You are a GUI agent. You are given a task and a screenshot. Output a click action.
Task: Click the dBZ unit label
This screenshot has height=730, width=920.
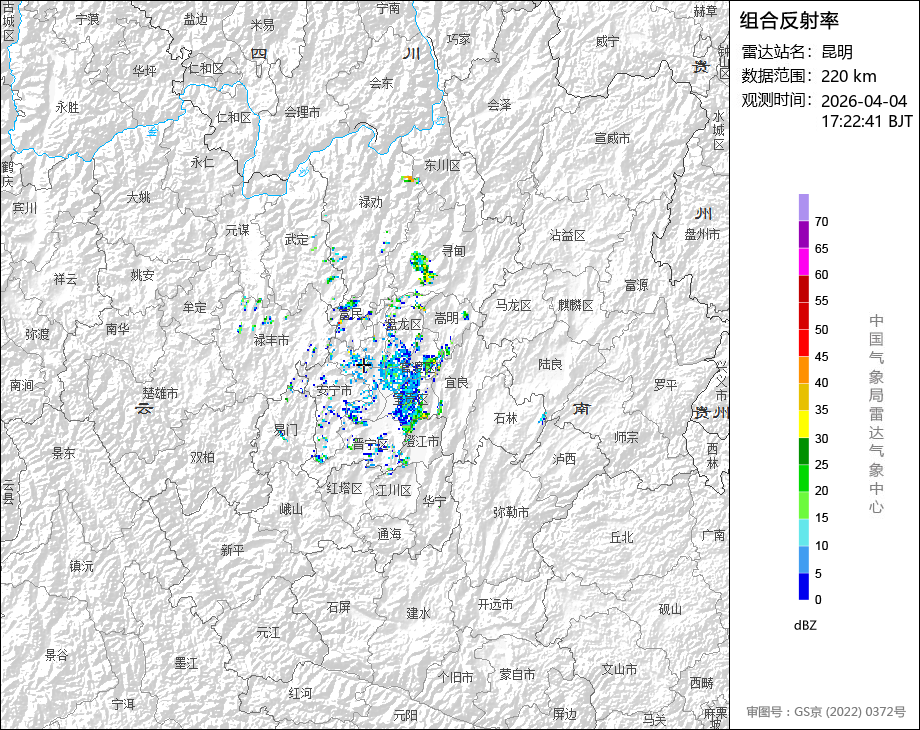[x=805, y=626]
